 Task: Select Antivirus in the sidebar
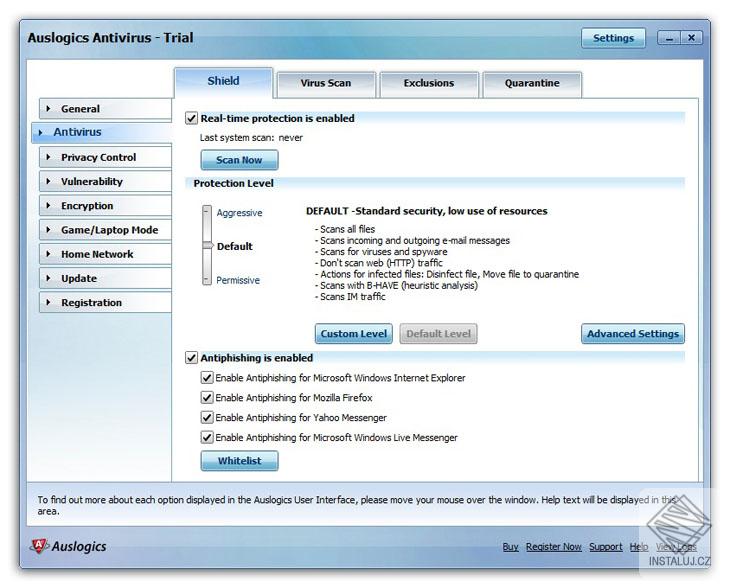click(102, 132)
